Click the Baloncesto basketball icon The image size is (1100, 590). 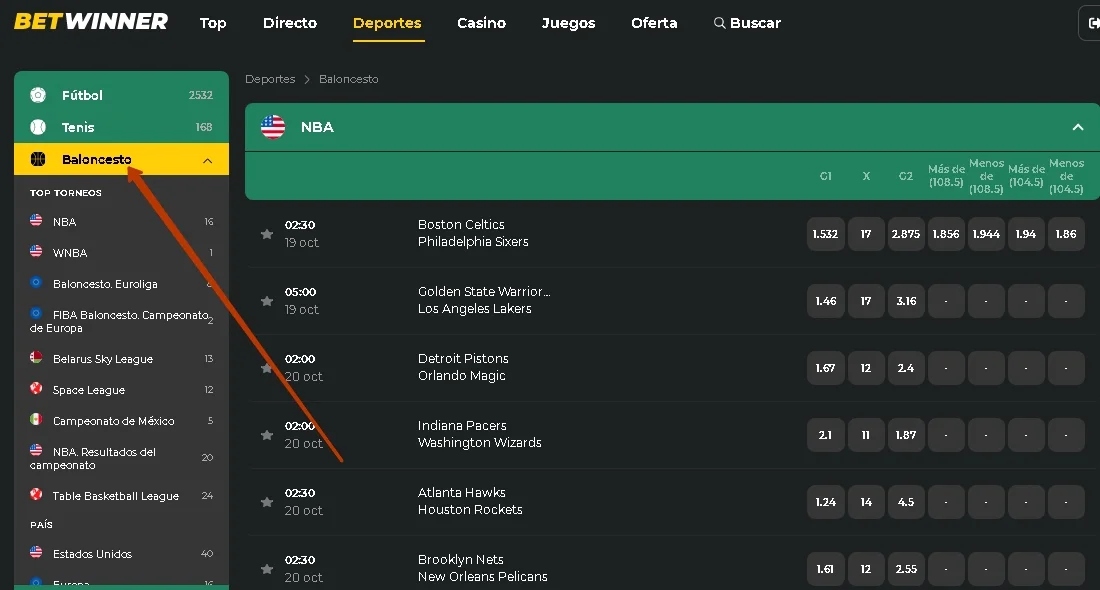[38, 159]
